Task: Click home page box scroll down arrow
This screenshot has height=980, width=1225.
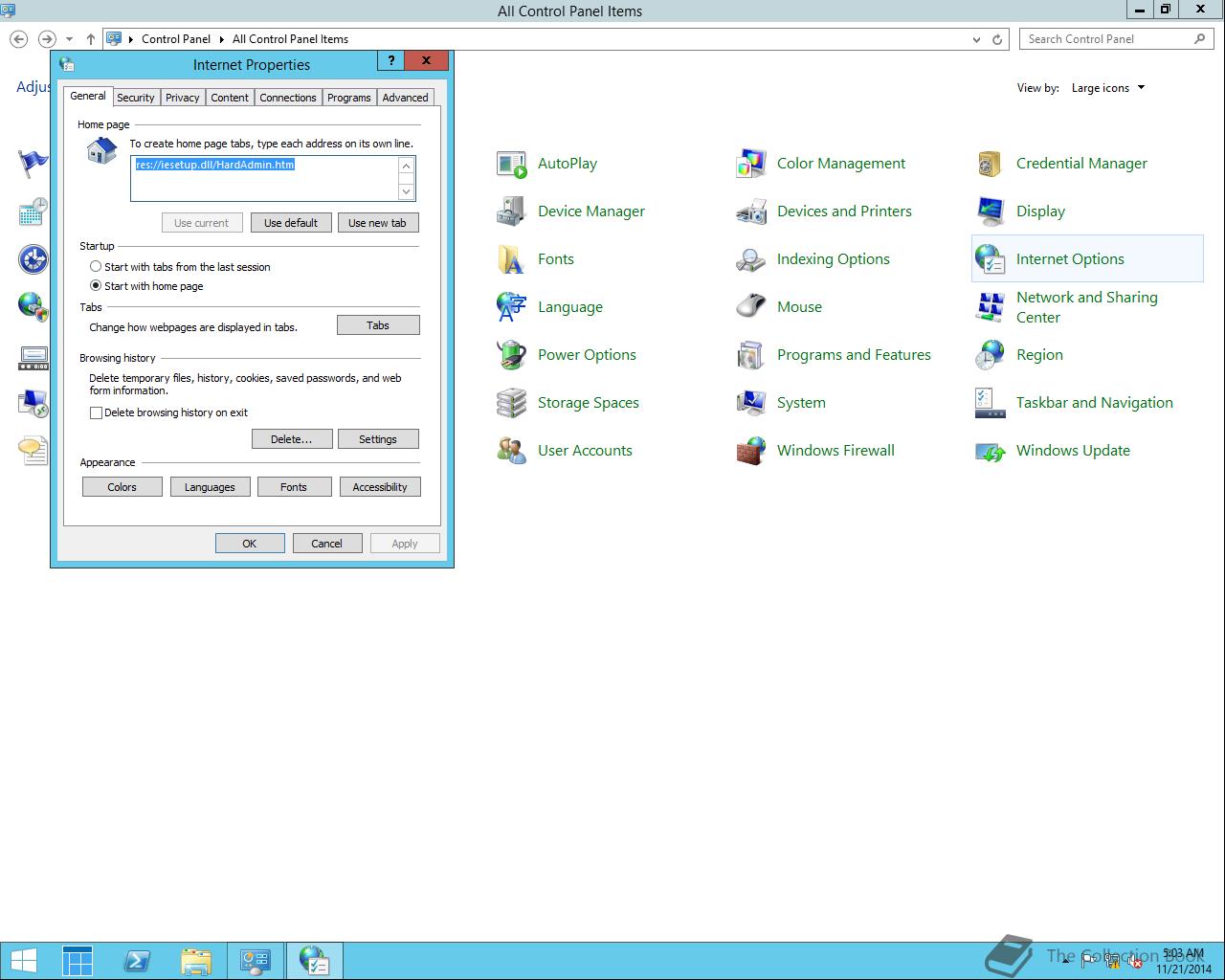Action: point(407,191)
